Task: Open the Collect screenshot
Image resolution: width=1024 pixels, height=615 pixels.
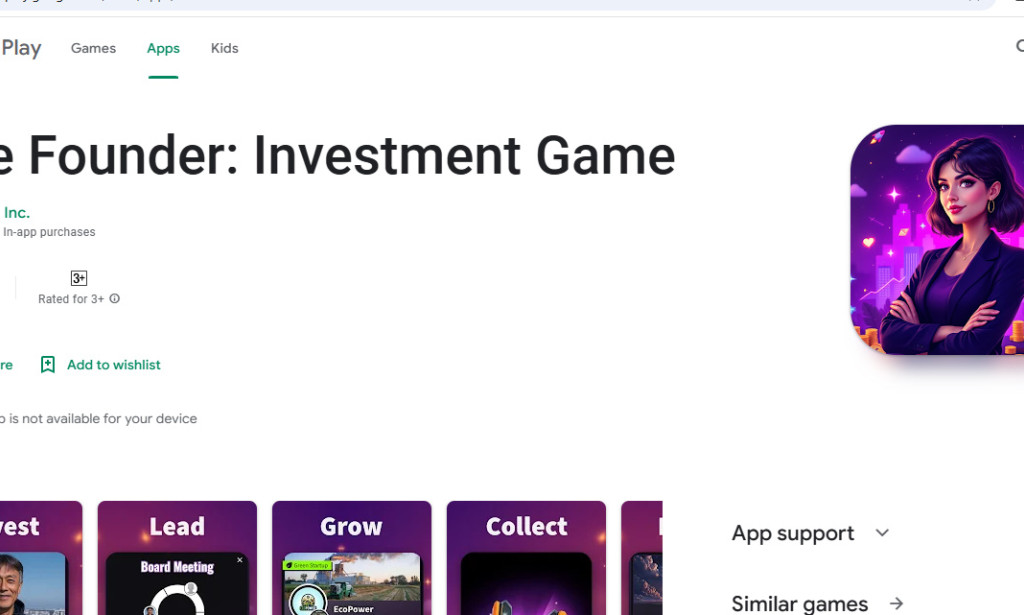Action: [525, 557]
